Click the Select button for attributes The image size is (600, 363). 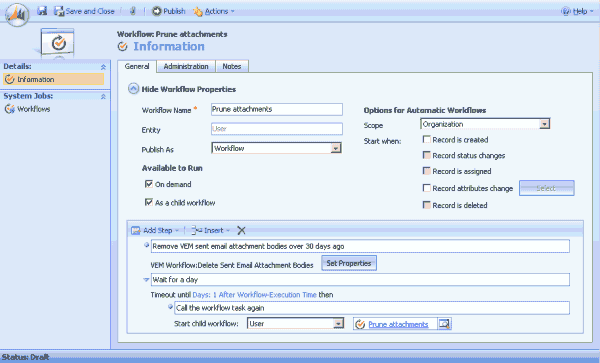(546, 188)
